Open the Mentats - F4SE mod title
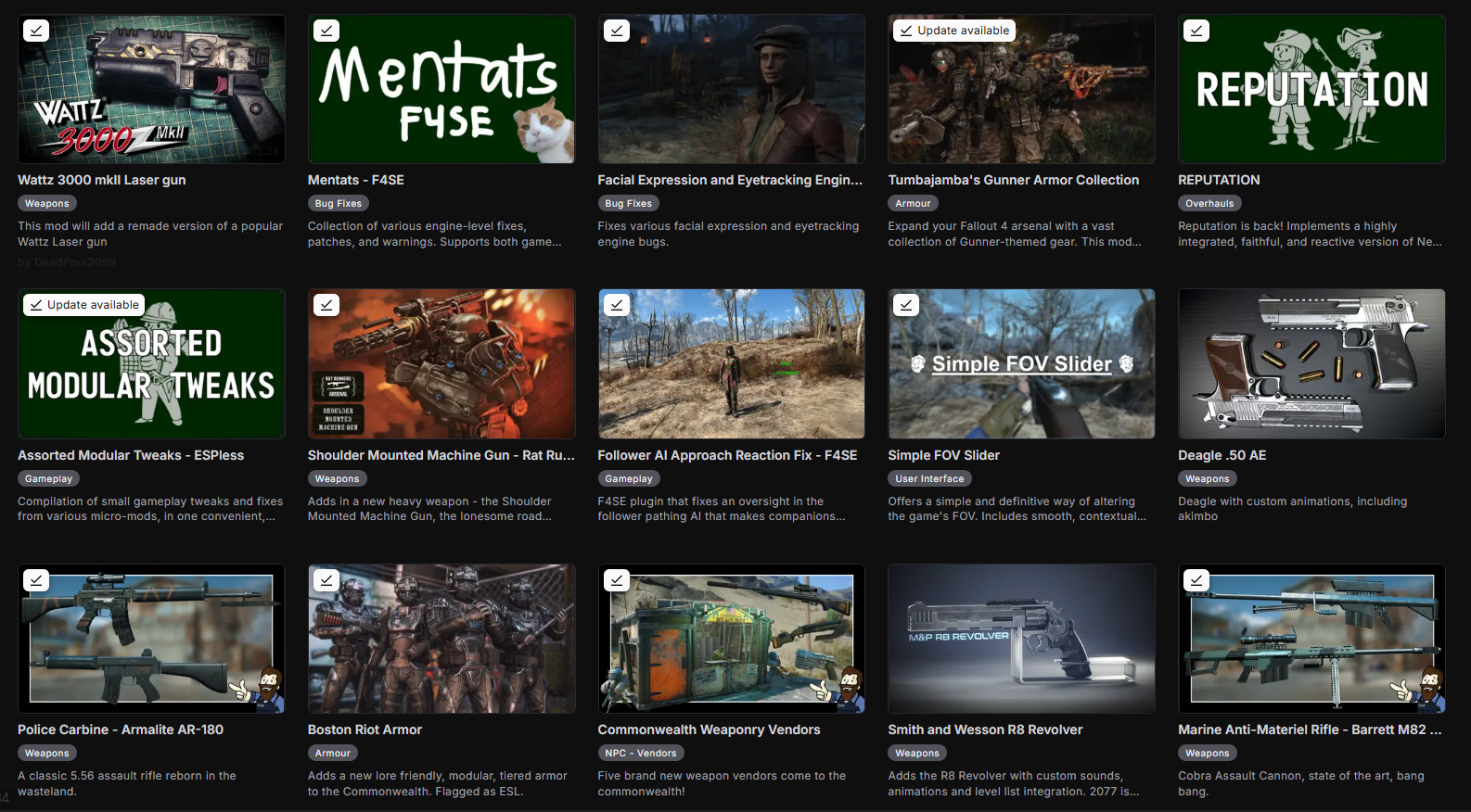 (356, 180)
